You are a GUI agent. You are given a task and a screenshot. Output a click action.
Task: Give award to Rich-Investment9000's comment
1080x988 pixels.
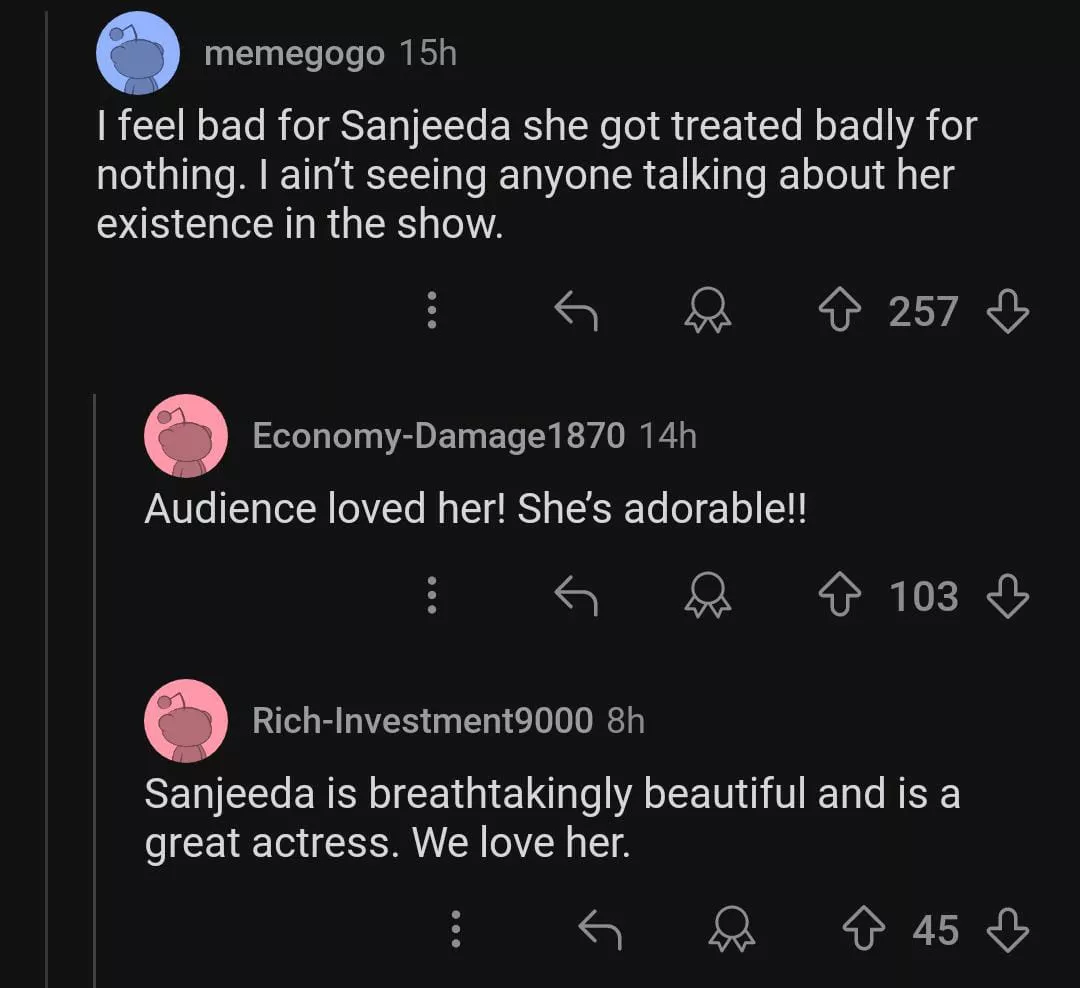tap(732, 931)
